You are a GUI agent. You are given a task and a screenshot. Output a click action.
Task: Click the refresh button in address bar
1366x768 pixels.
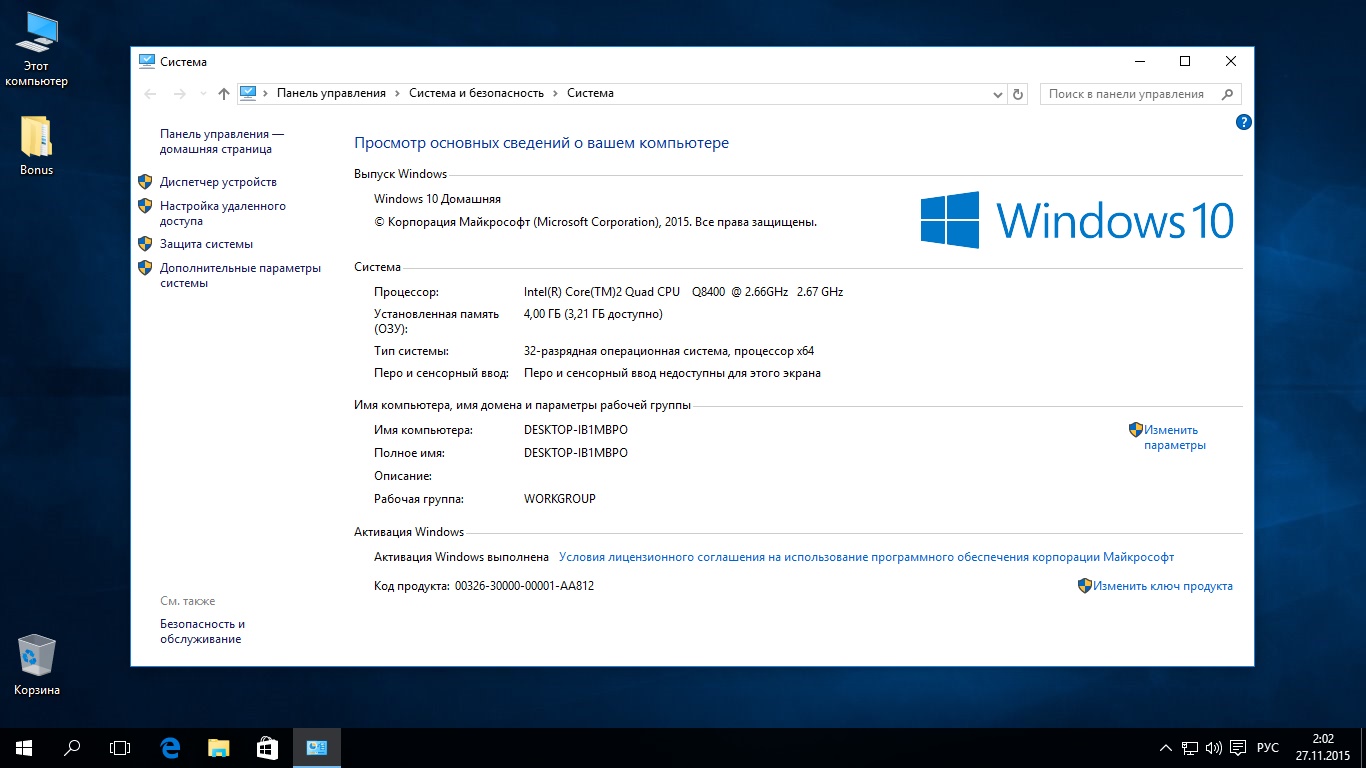(1018, 94)
